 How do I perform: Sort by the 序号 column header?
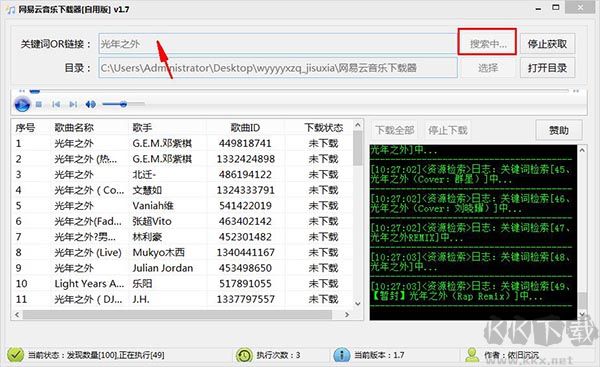25,127
